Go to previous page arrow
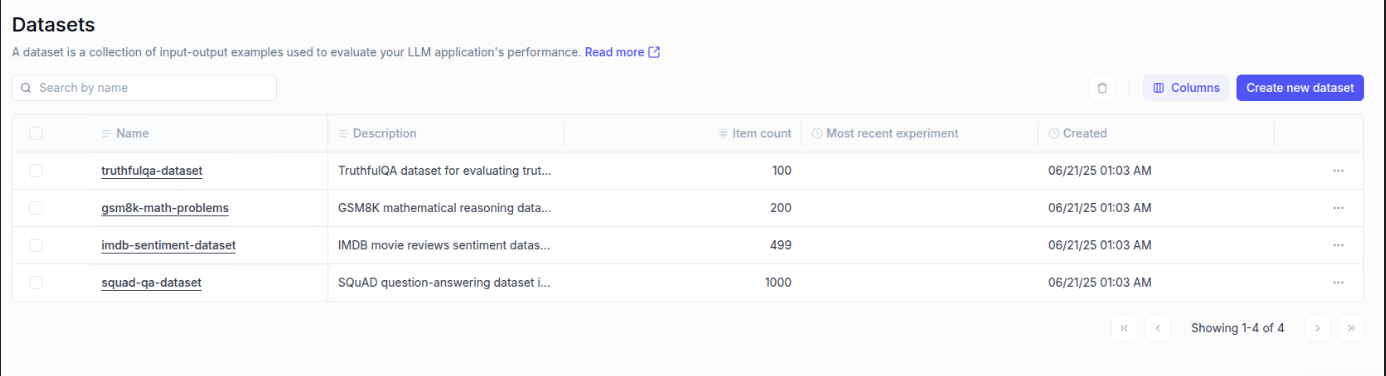1386x376 pixels. pos(1158,328)
